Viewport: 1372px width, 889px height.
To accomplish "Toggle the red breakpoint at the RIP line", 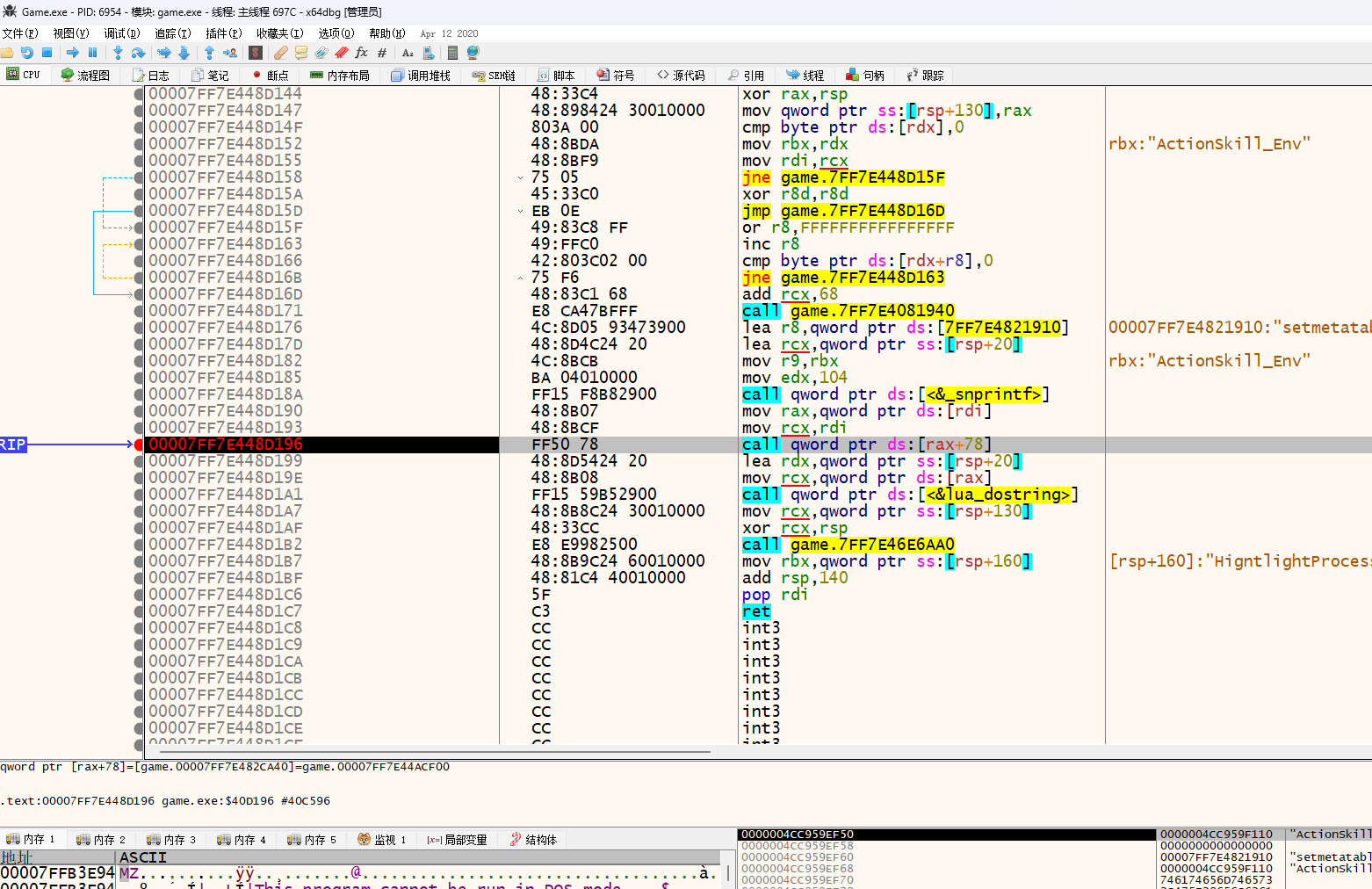I will (138, 444).
